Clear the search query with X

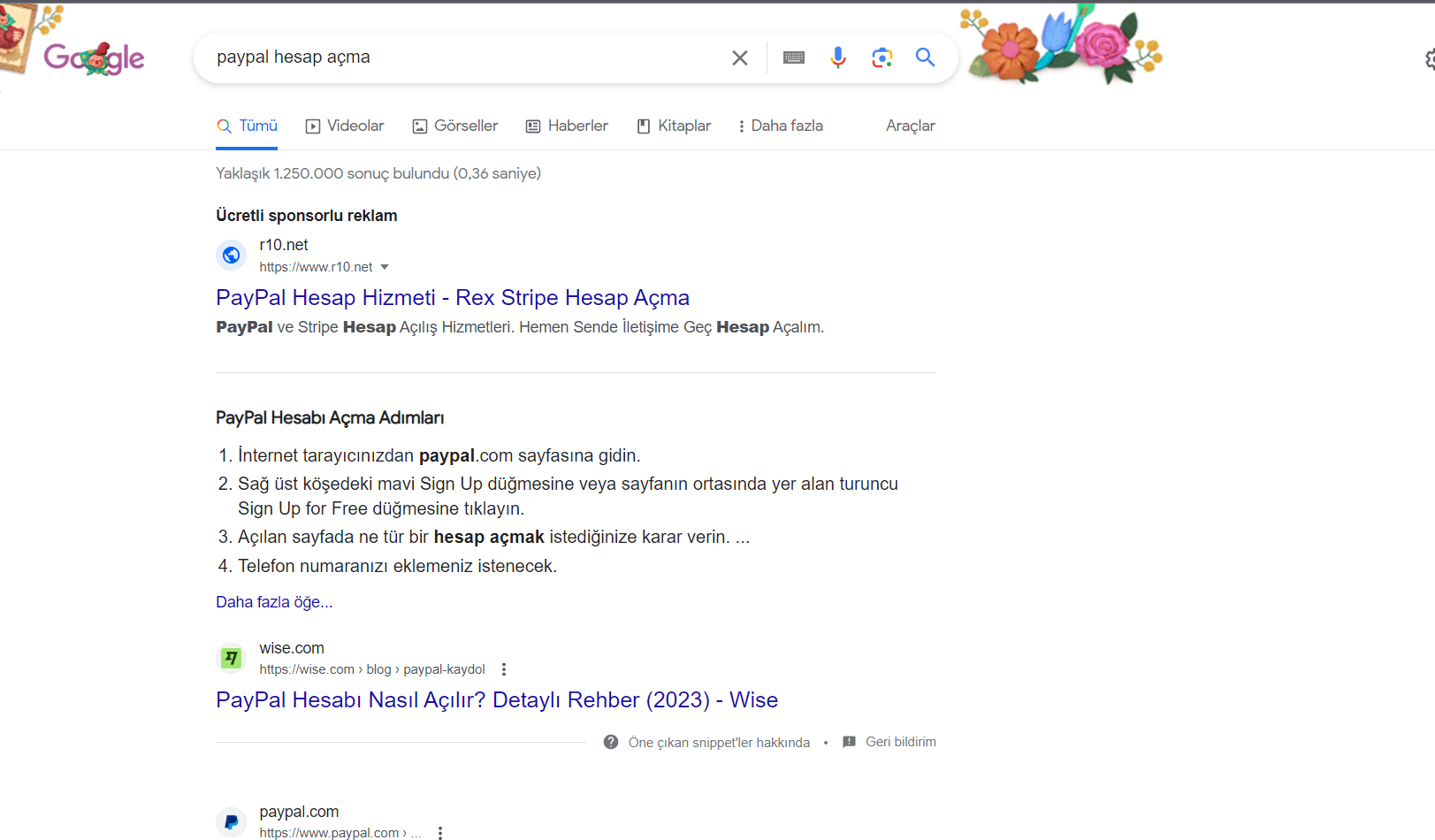(x=740, y=57)
